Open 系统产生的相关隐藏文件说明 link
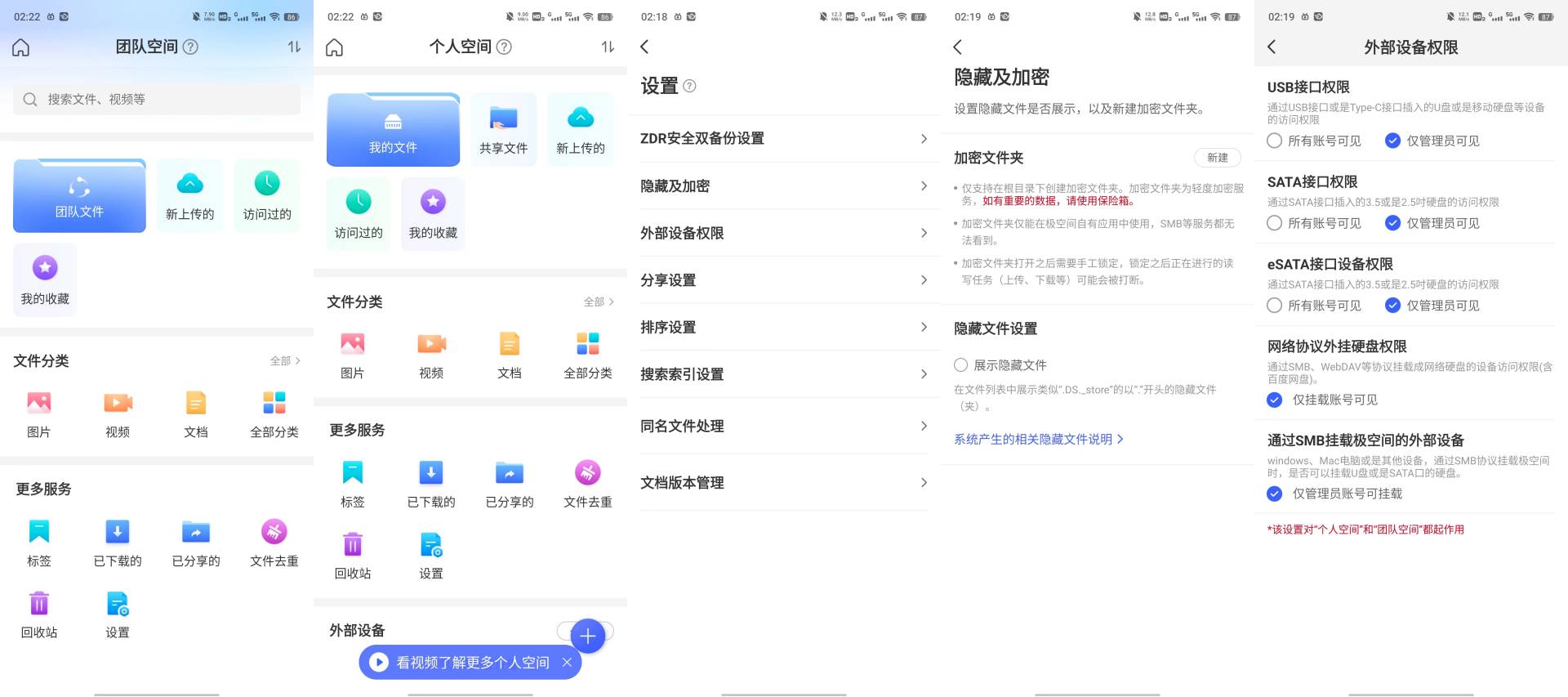The height and width of the screenshot is (697, 1568). (1039, 439)
